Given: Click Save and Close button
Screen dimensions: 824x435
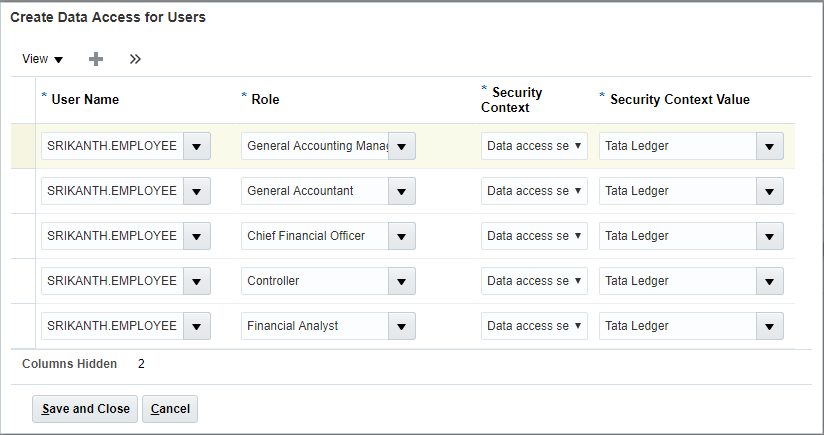Looking at the screenshot, I should click(85, 409).
